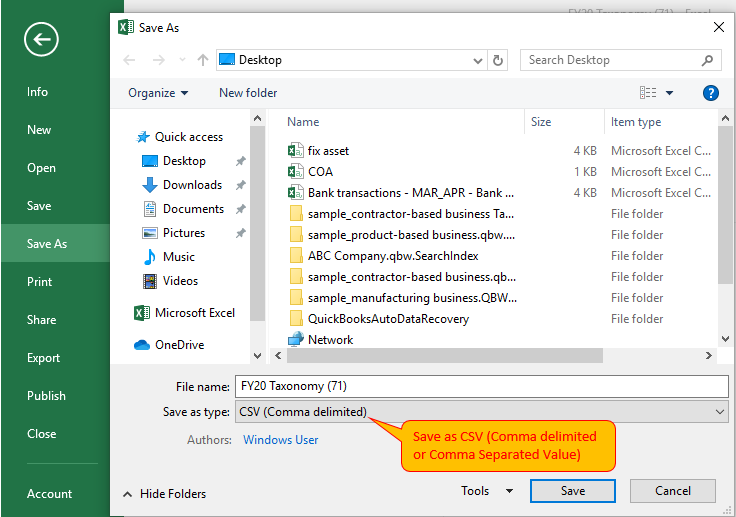Screen dimensions: 736x517
Task: Open more view options dropdown arrow
Action: (669, 93)
